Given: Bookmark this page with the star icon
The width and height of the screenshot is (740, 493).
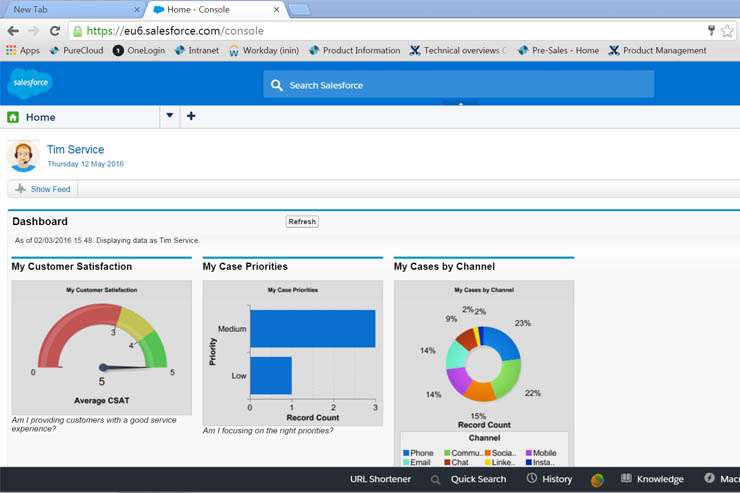Looking at the screenshot, I should pyautogui.click(x=729, y=31).
